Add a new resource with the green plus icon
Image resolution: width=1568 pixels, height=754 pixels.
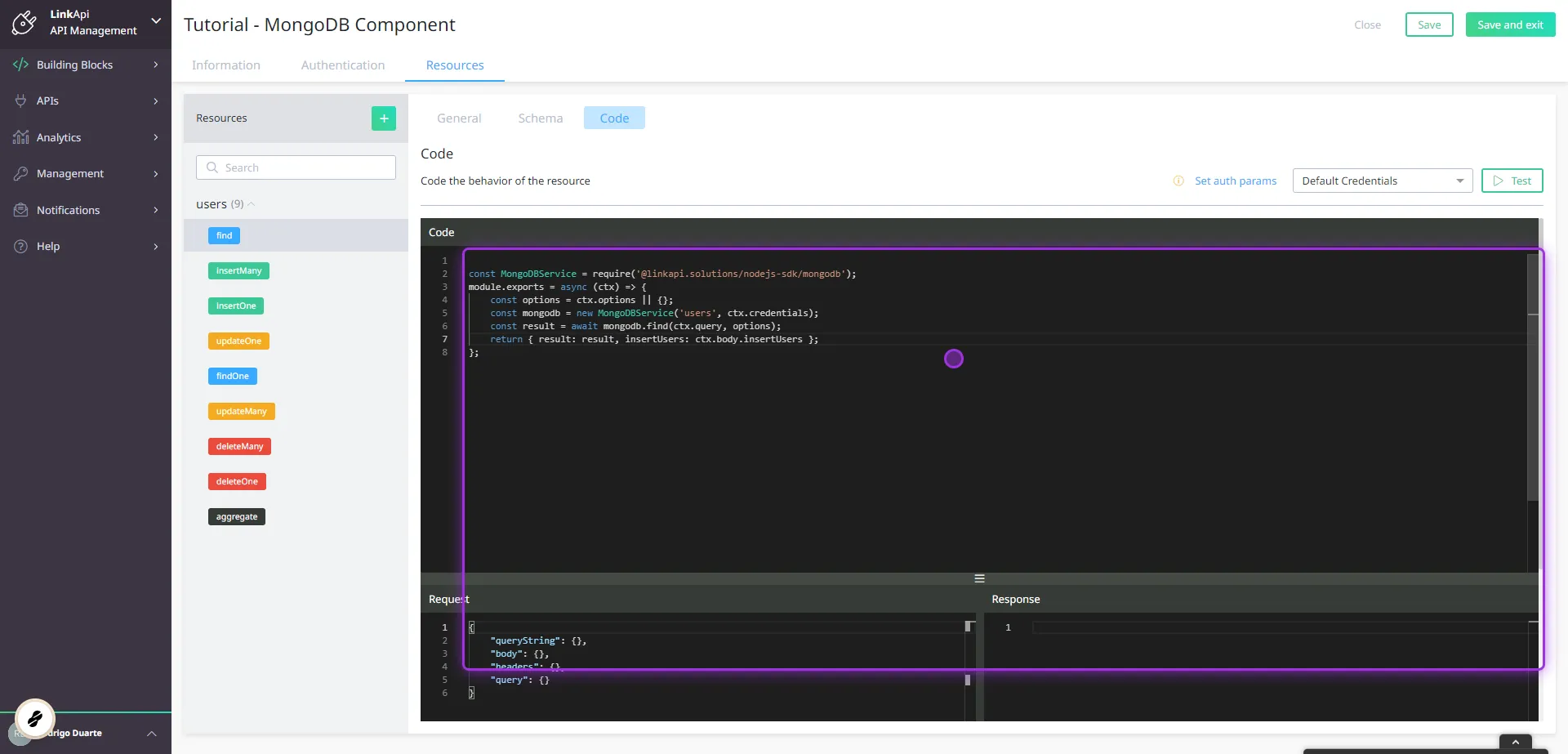(x=384, y=118)
